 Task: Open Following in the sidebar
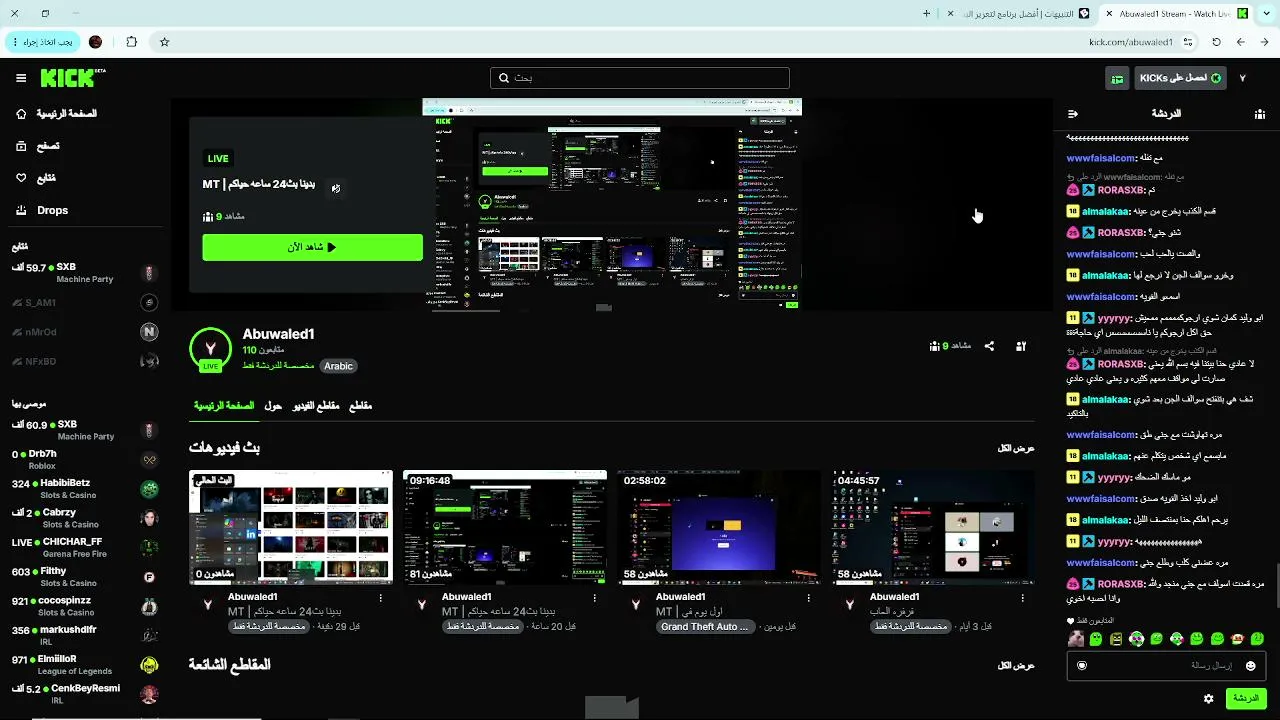pyautogui.click(x=36, y=178)
